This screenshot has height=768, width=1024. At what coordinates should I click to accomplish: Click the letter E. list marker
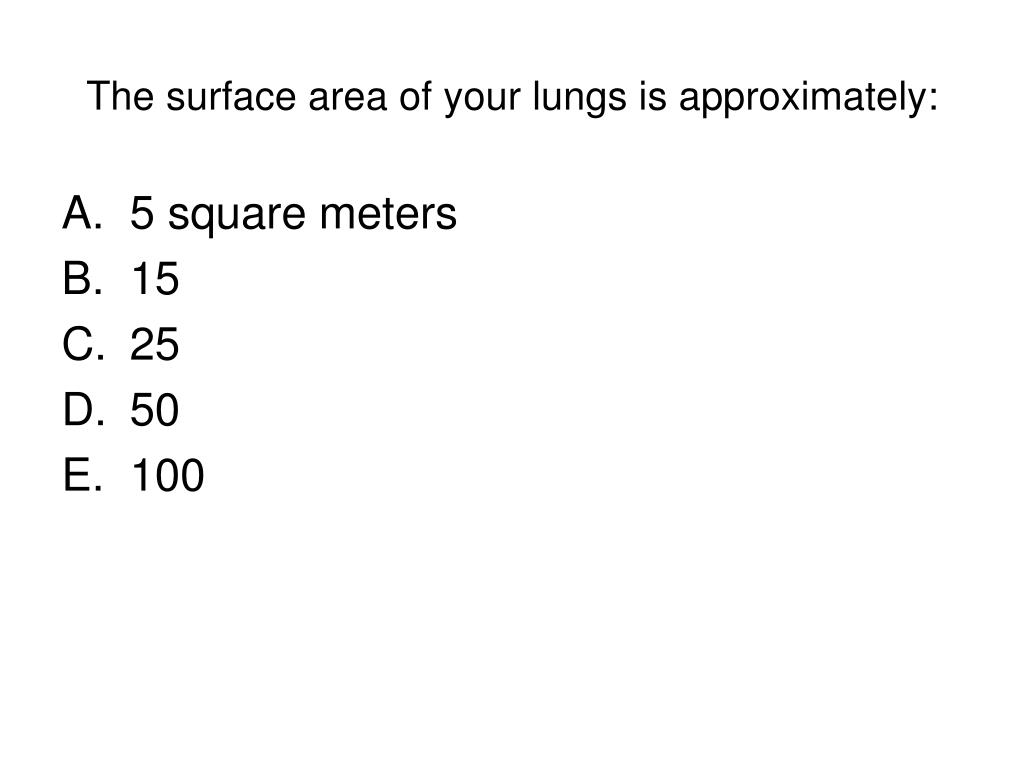(82, 475)
